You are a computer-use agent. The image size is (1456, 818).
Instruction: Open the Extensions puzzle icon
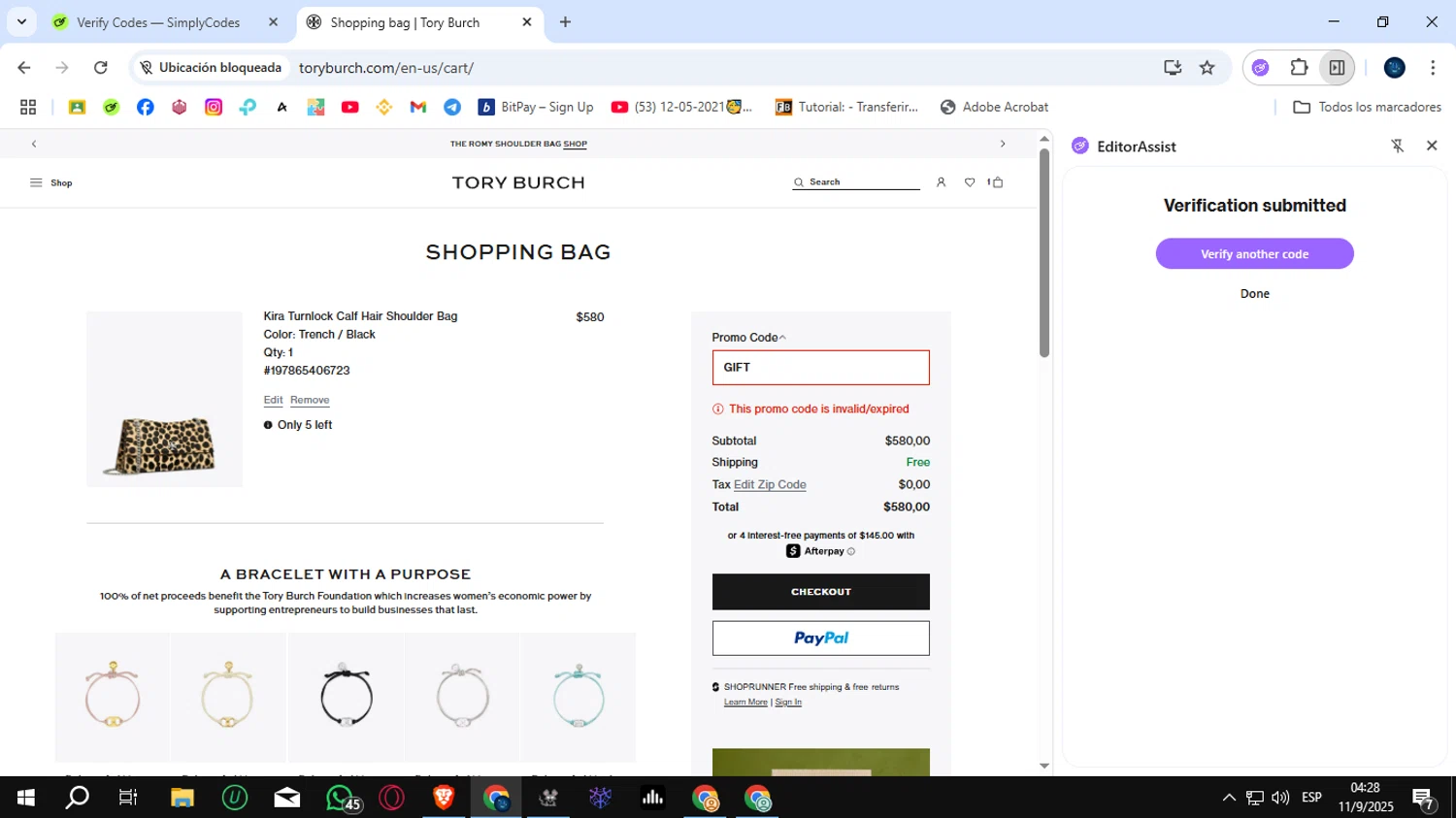1299,68
